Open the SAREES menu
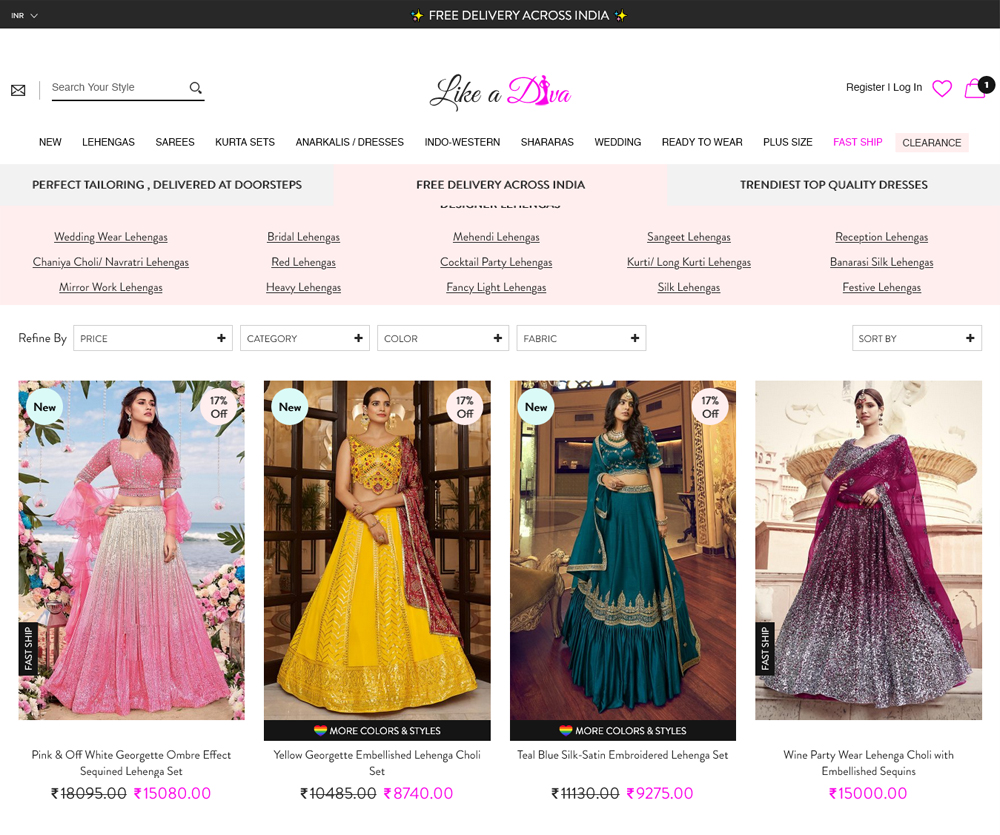The width and height of the screenshot is (1000, 835). (175, 142)
